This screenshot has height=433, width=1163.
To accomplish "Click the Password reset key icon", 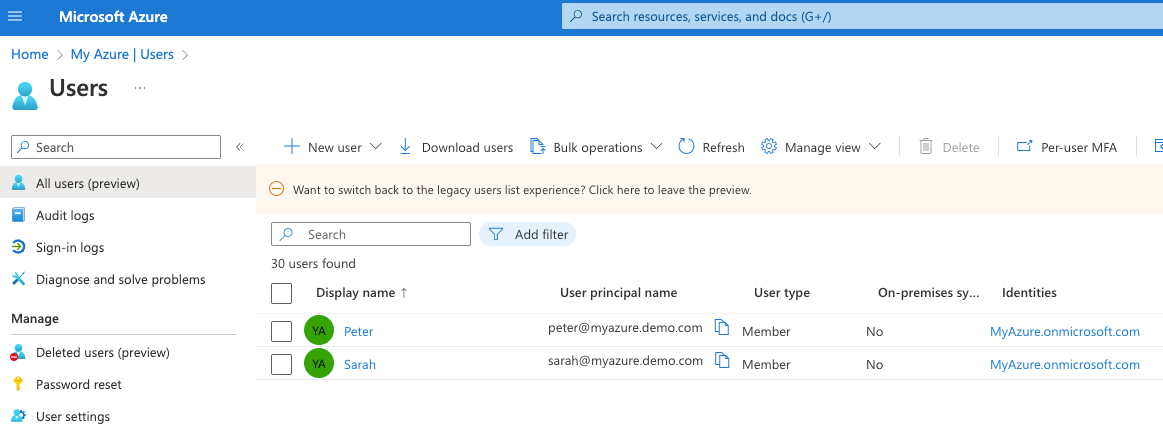I will coord(19,384).
